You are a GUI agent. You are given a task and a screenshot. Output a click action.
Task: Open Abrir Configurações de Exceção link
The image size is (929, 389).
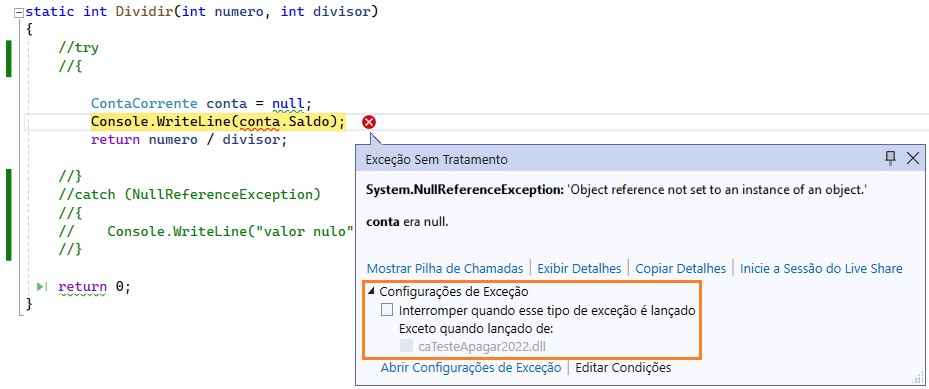(x=470, y=367)
